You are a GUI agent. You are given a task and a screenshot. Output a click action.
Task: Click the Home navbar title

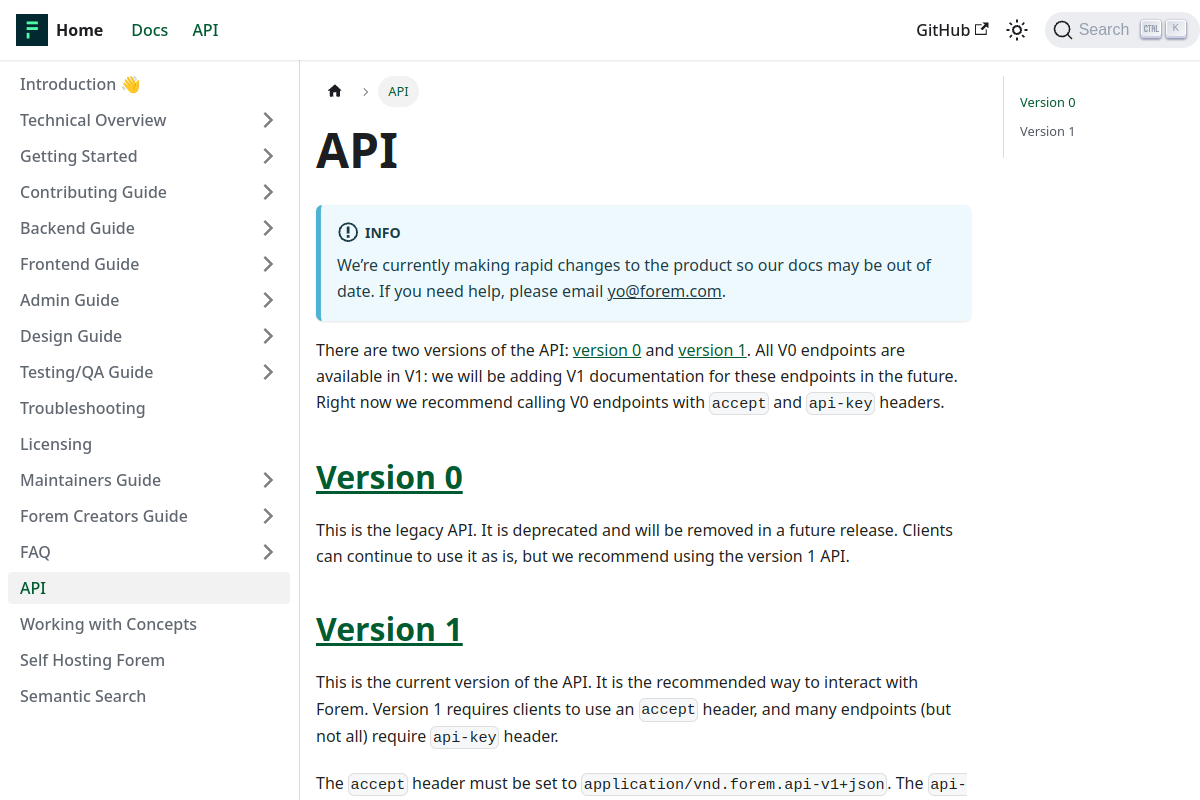point(79,30)
